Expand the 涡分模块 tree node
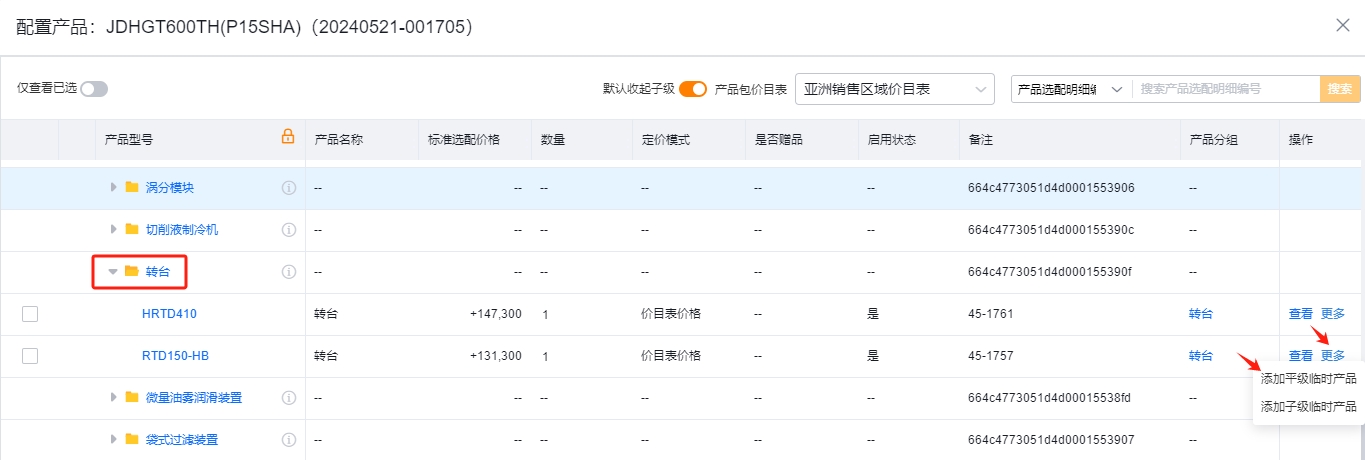 [x=114, y=188]
